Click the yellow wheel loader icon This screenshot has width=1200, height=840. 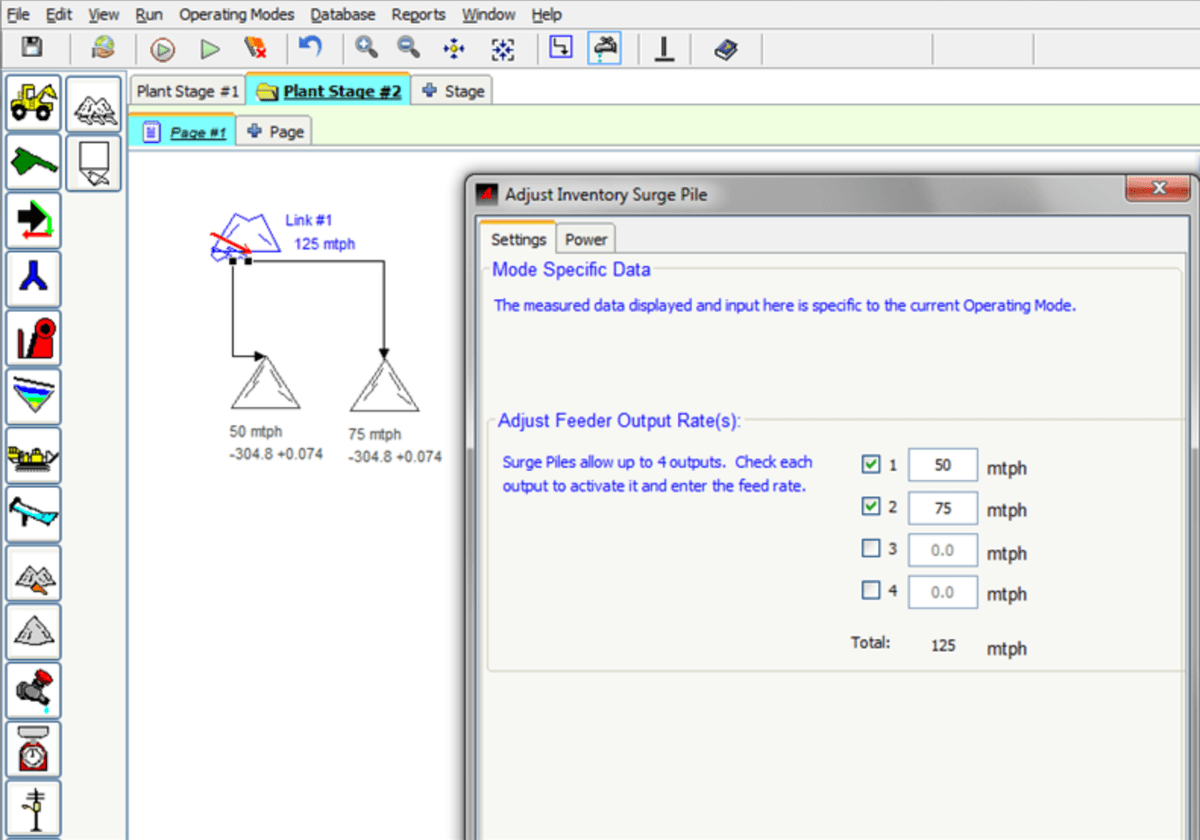pos(34,103)
